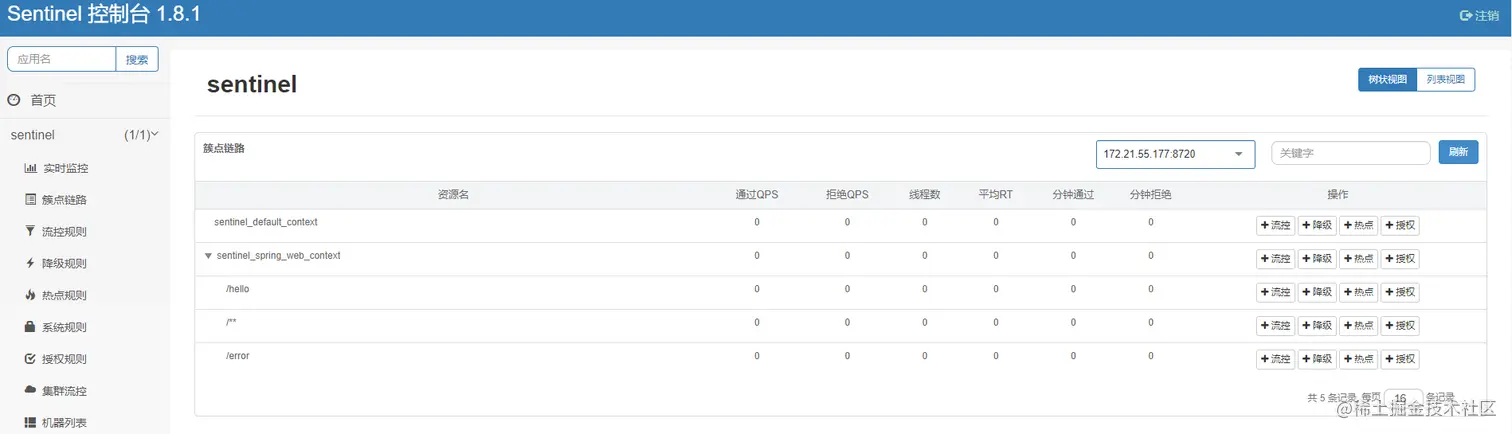Click the /** resource name
The image size is (1512, 434).
(x=231, y=322)
